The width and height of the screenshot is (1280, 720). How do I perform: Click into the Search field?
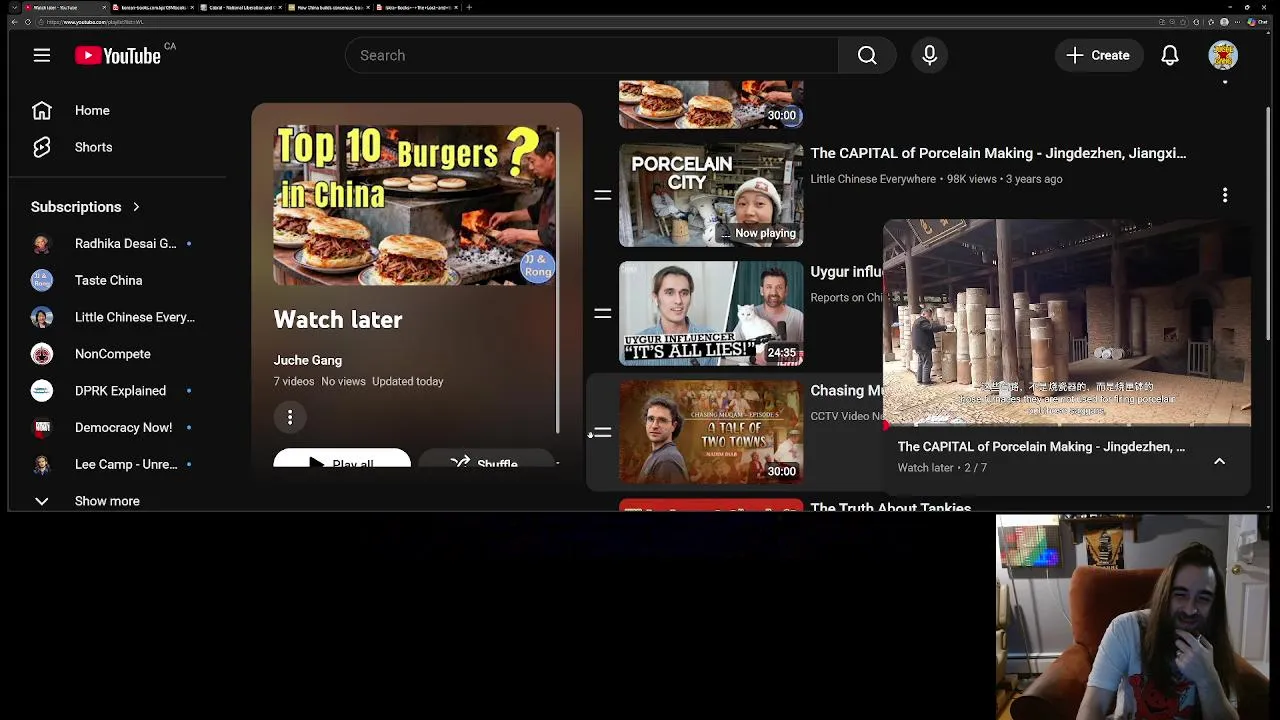pyautogui.click(x=592, y=55)
